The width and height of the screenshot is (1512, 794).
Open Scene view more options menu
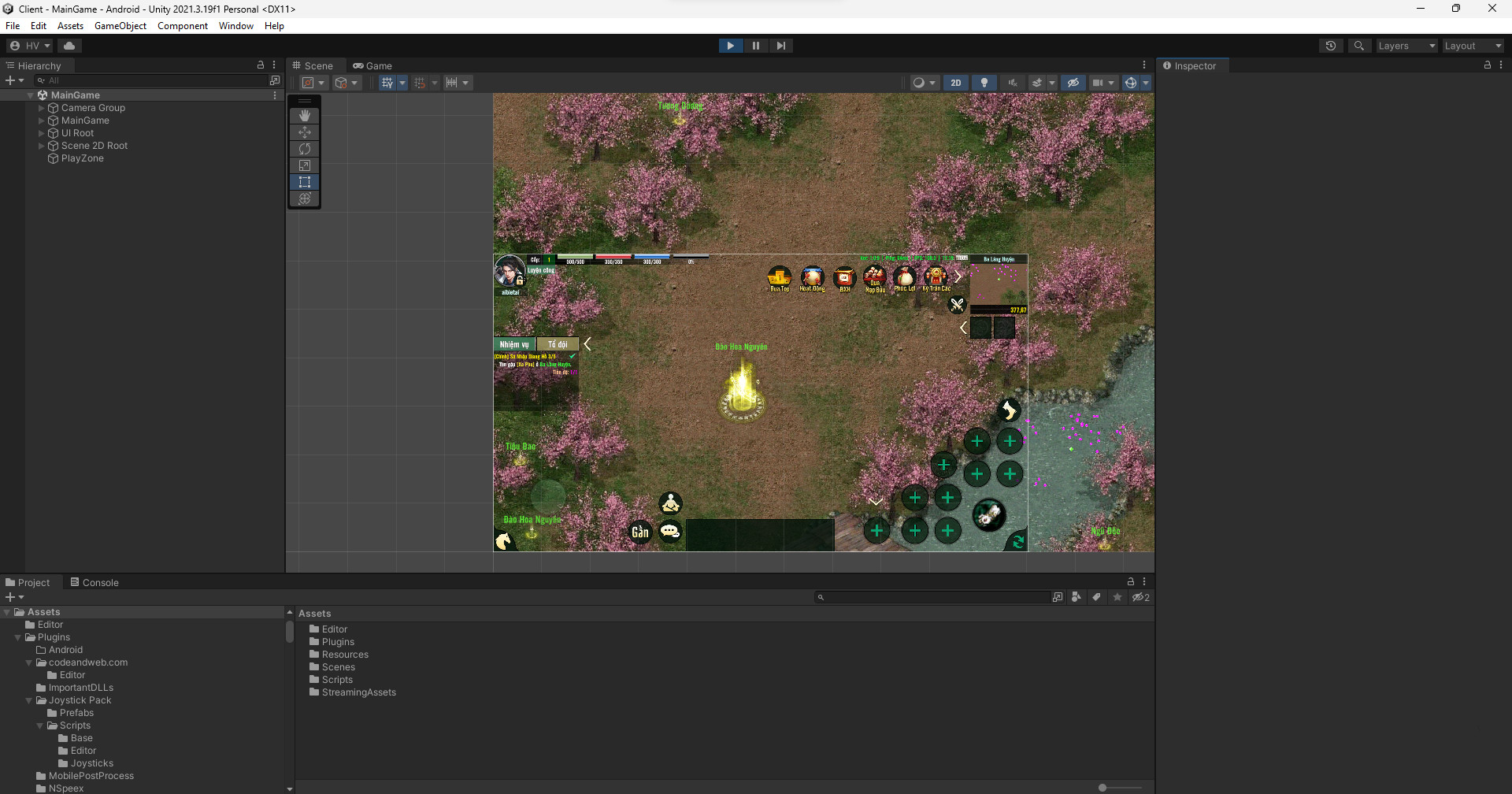point(1144,65)
